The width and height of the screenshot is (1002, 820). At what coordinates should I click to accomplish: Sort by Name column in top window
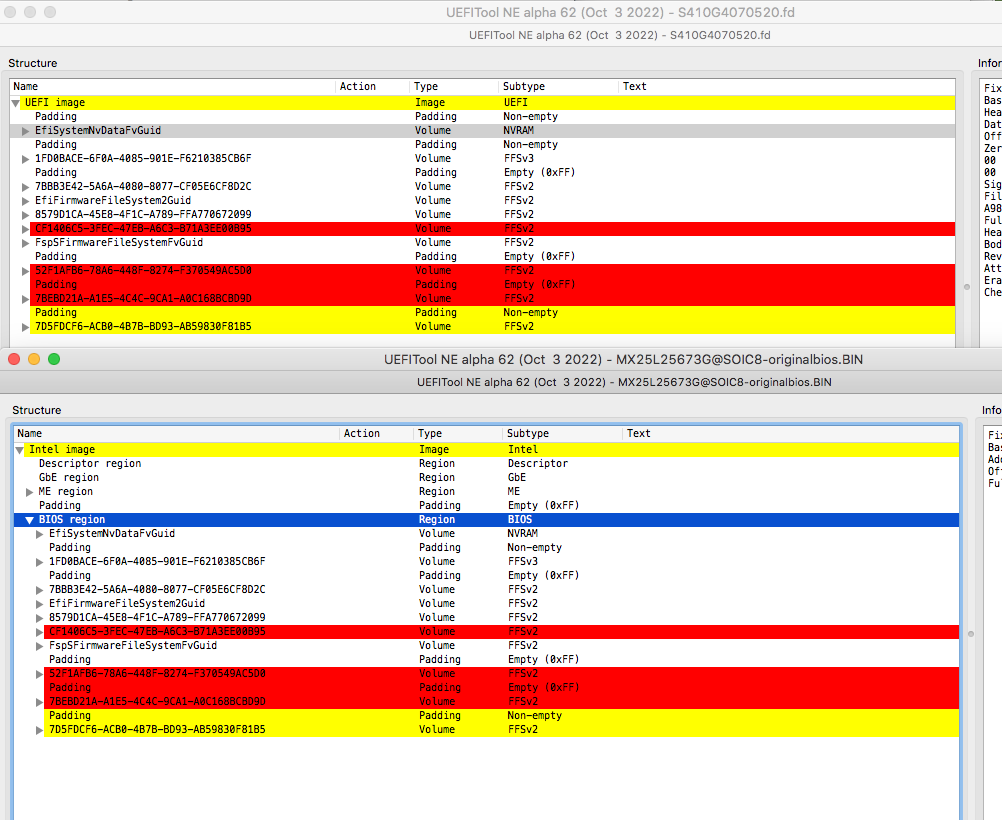tap(173, 86)
